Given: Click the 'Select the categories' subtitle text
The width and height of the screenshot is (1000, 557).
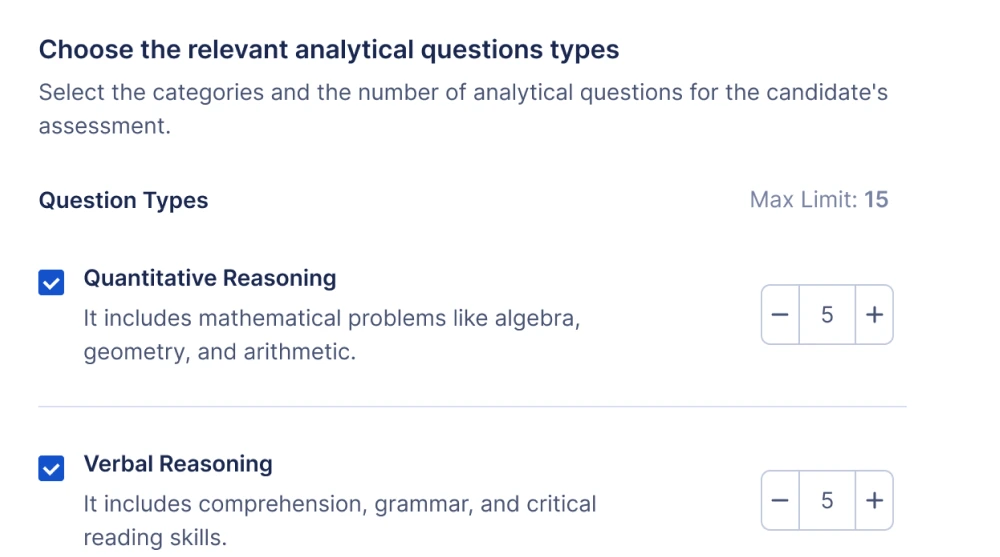Looking at the screenshot, I should [x=463, y=93].
